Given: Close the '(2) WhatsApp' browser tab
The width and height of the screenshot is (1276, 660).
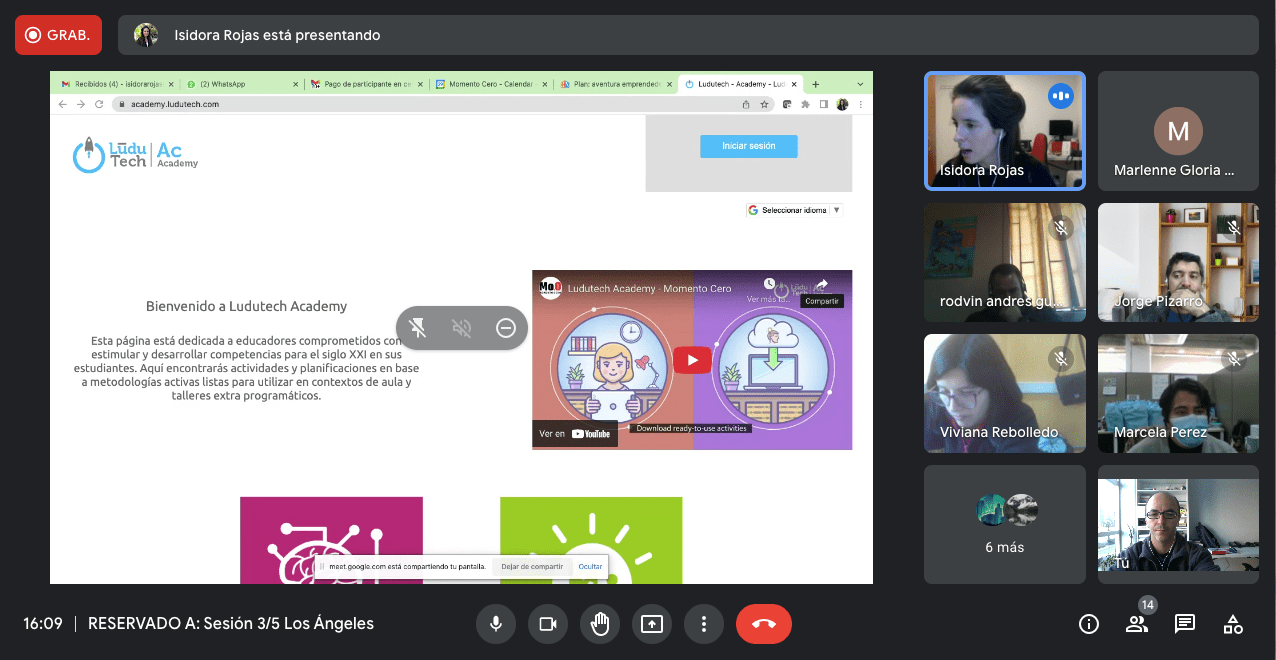Looking at the screenshot, I should [297, 84].
